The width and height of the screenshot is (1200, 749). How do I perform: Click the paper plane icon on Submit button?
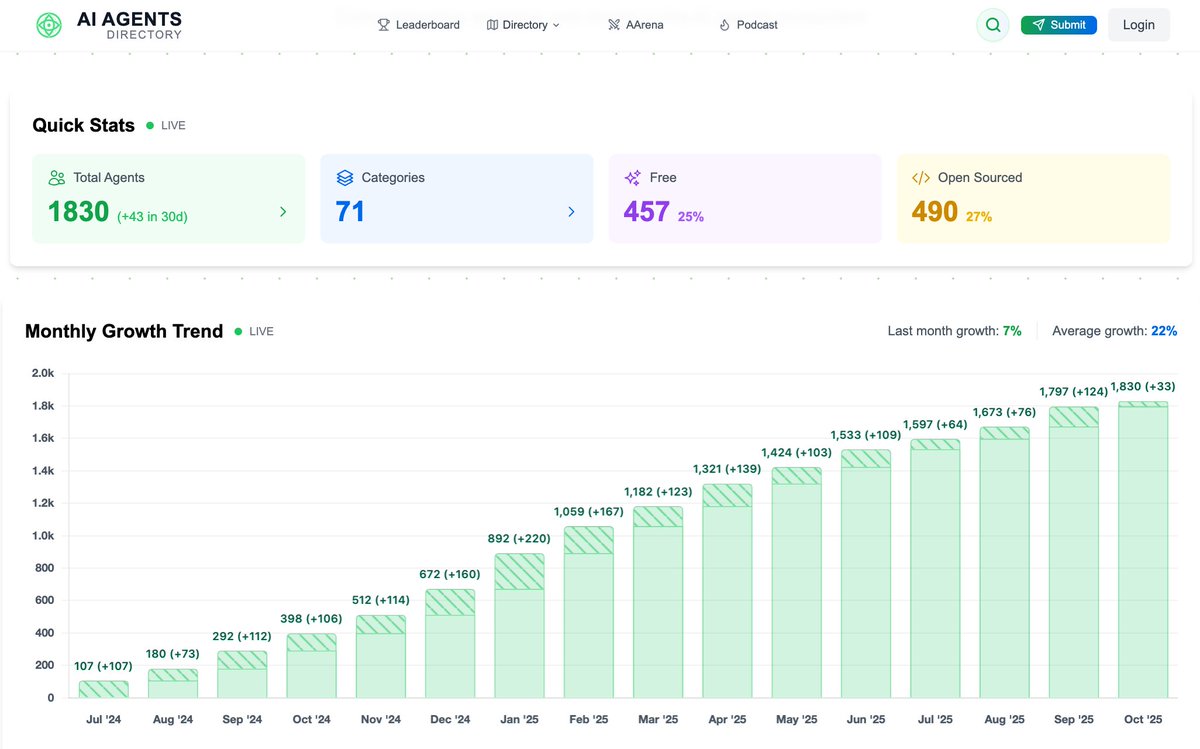1040,24
